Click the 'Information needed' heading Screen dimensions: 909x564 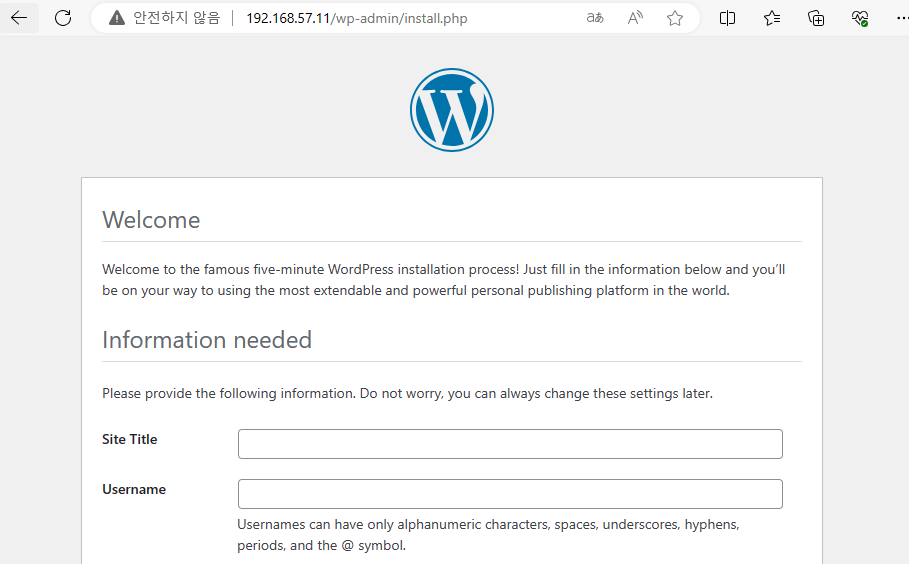coord(207,340)
